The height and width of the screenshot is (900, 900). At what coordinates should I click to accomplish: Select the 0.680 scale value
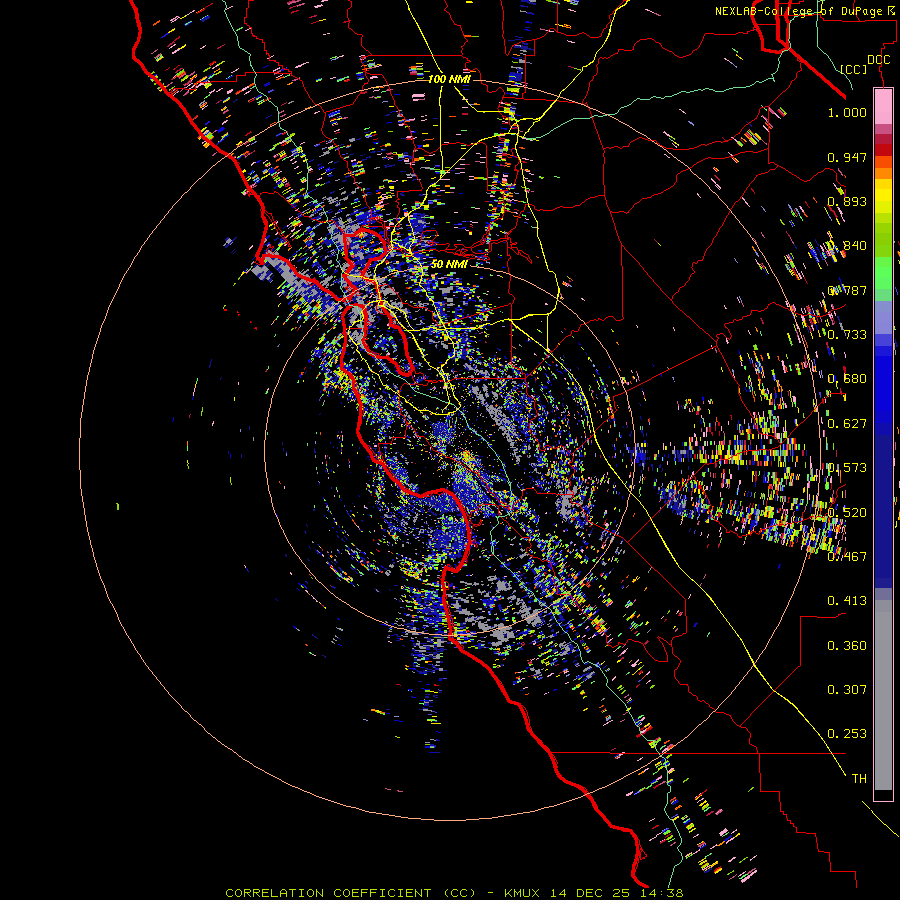click(847, 379)
